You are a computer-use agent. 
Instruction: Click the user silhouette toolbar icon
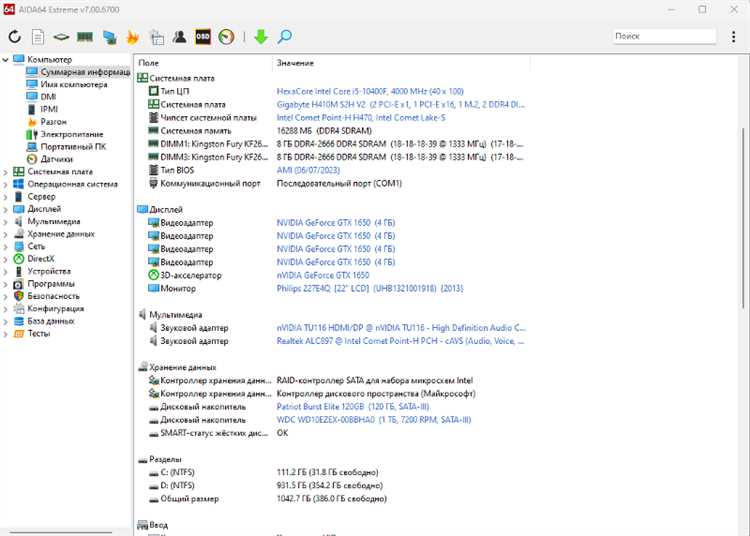click(x=180, y=37)
